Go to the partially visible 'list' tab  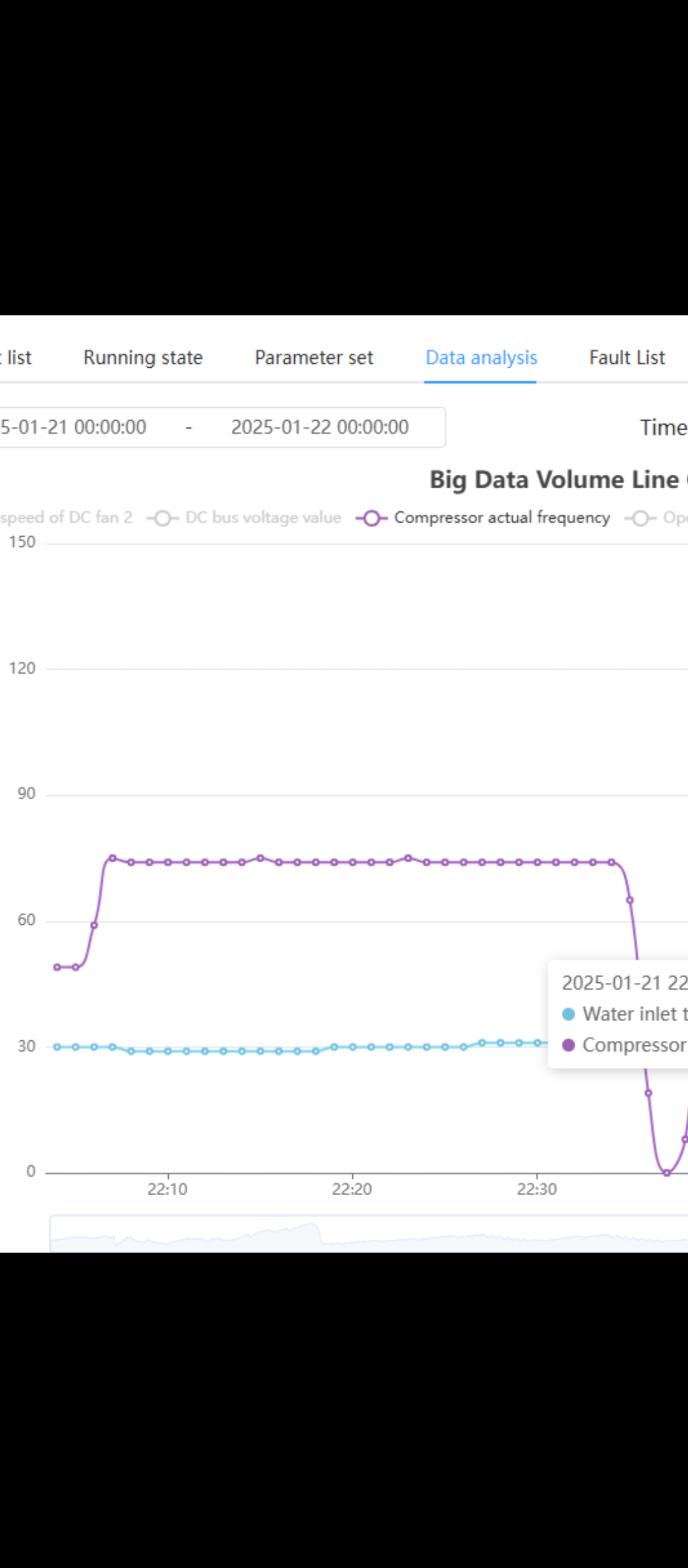click(x=19, y=358)
